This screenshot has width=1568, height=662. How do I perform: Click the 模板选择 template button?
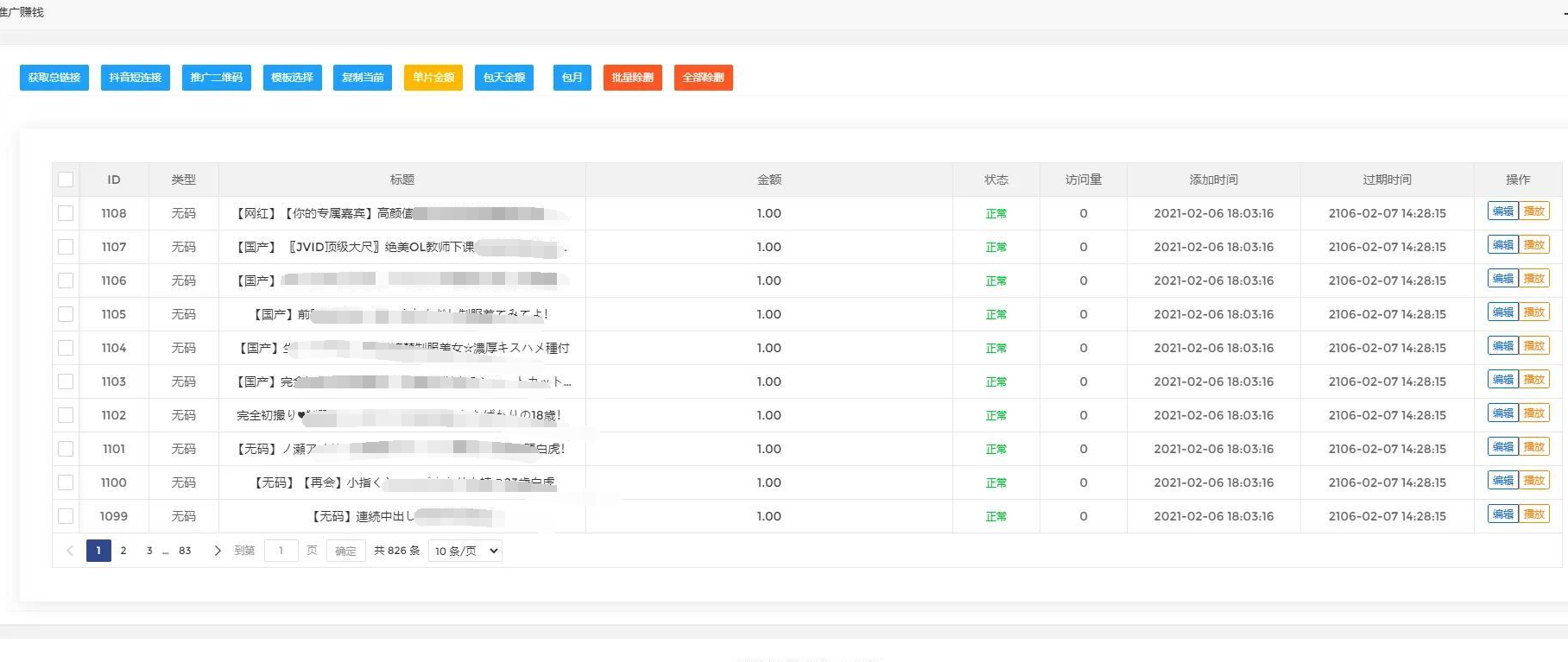point(292,78)
